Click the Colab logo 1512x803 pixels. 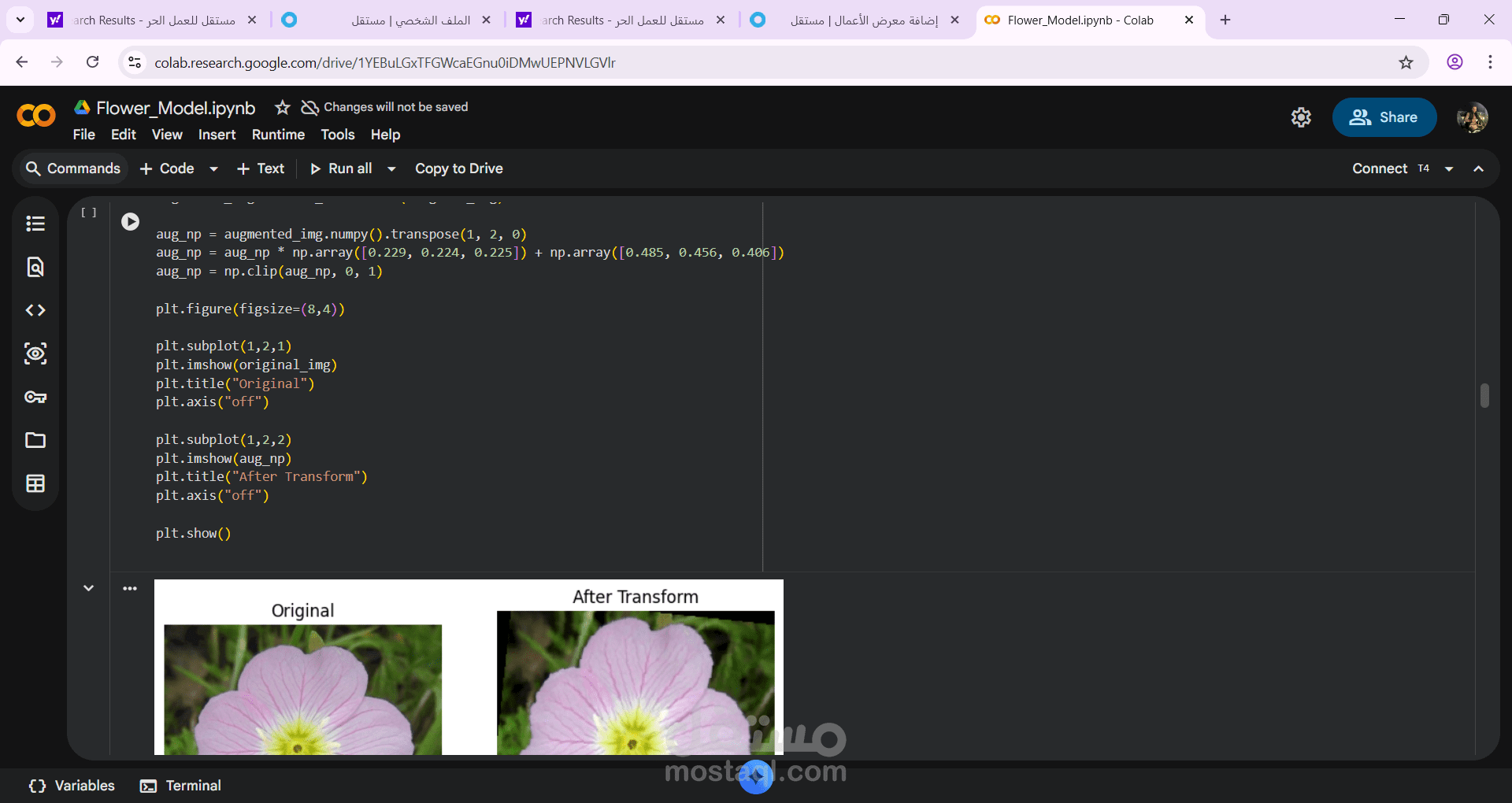(36, 116)
